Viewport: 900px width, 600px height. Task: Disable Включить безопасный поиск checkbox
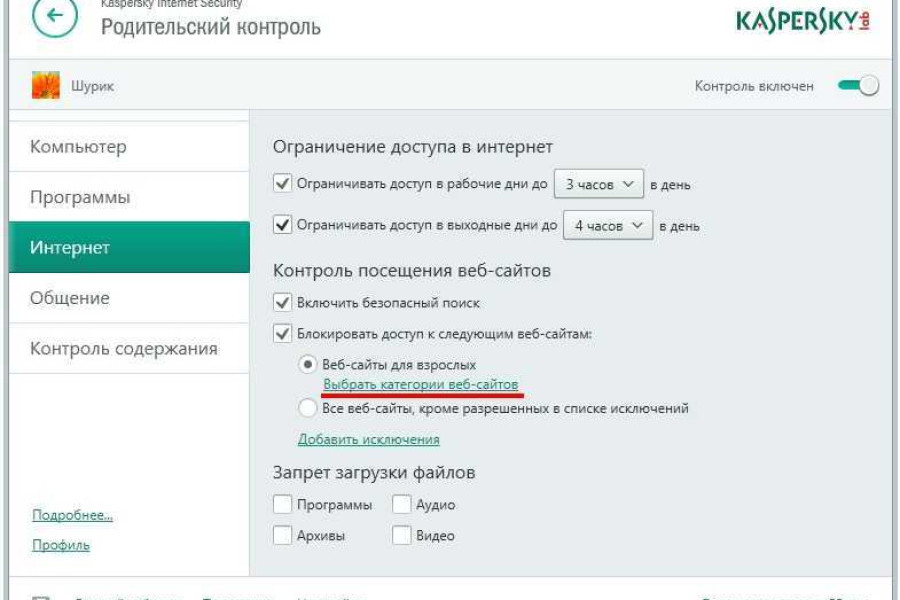(283, 302)
